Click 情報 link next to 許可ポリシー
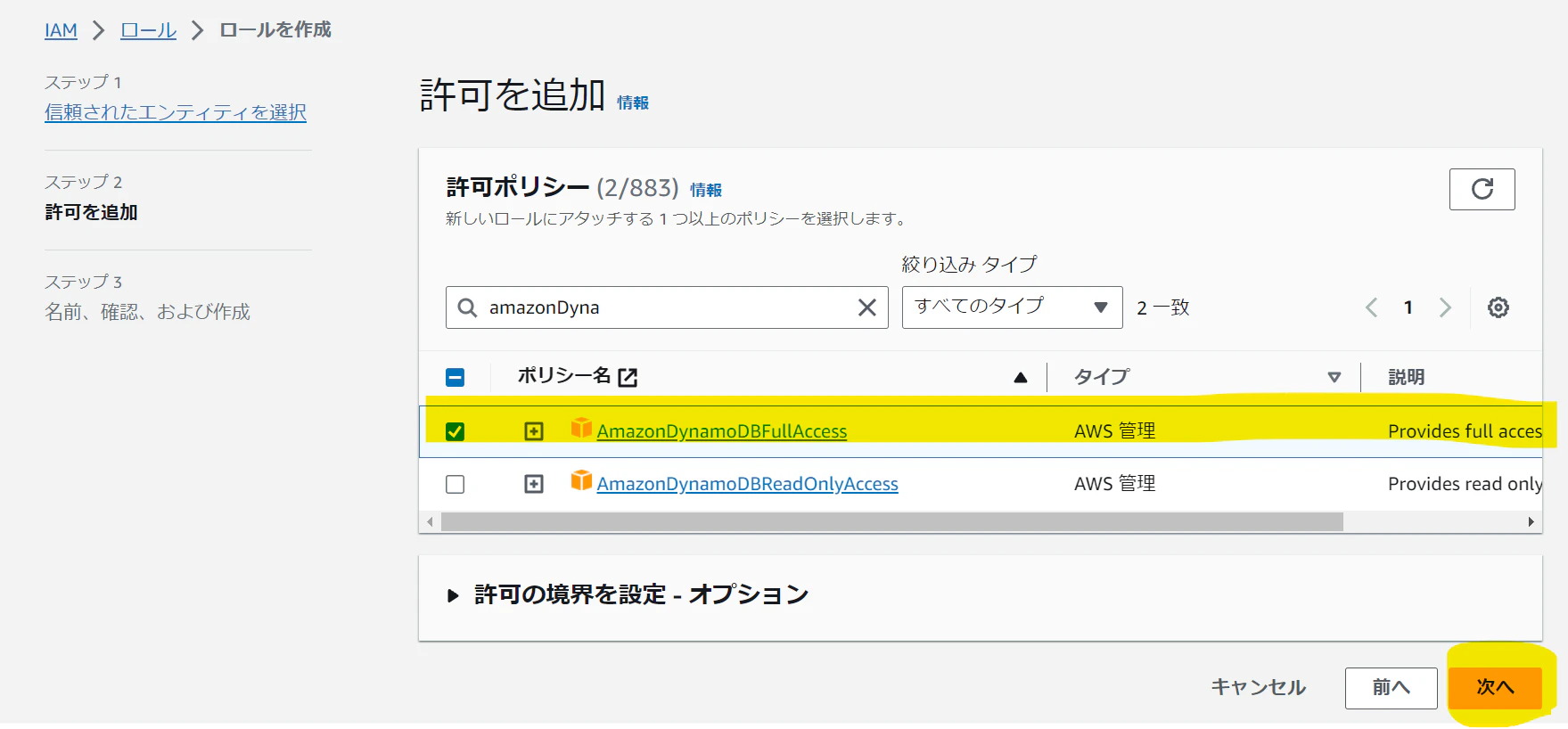Viewport: 1568px width, 729px height. (706, 190)
